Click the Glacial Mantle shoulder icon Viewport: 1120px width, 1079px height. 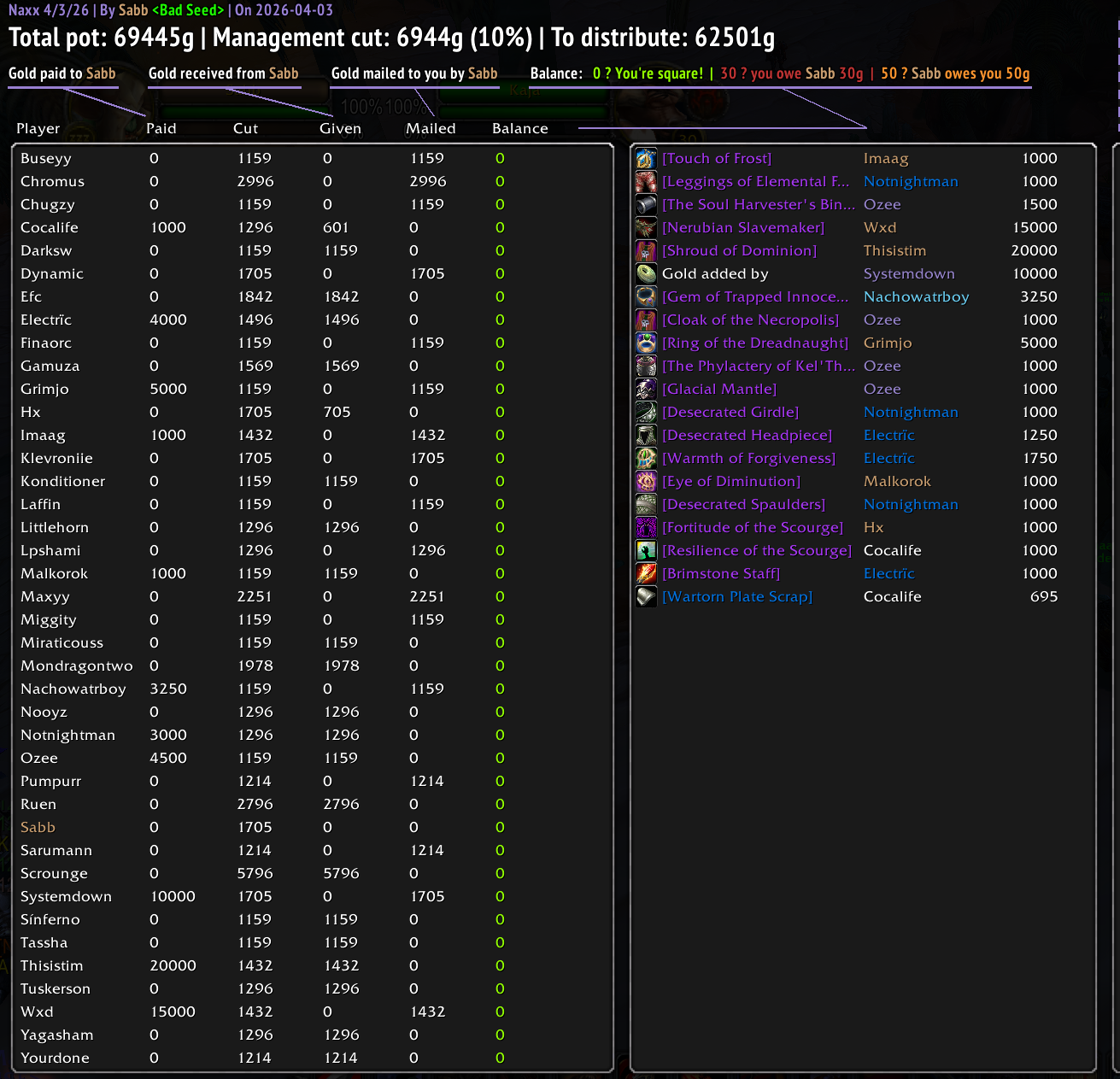point(646,389)
